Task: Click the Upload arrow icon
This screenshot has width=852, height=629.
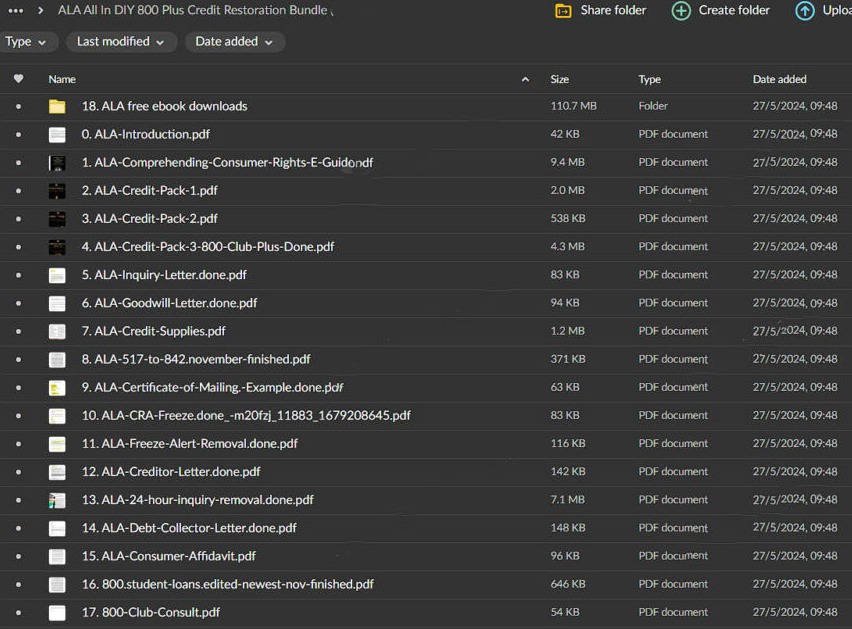Action: click(805, 11)
